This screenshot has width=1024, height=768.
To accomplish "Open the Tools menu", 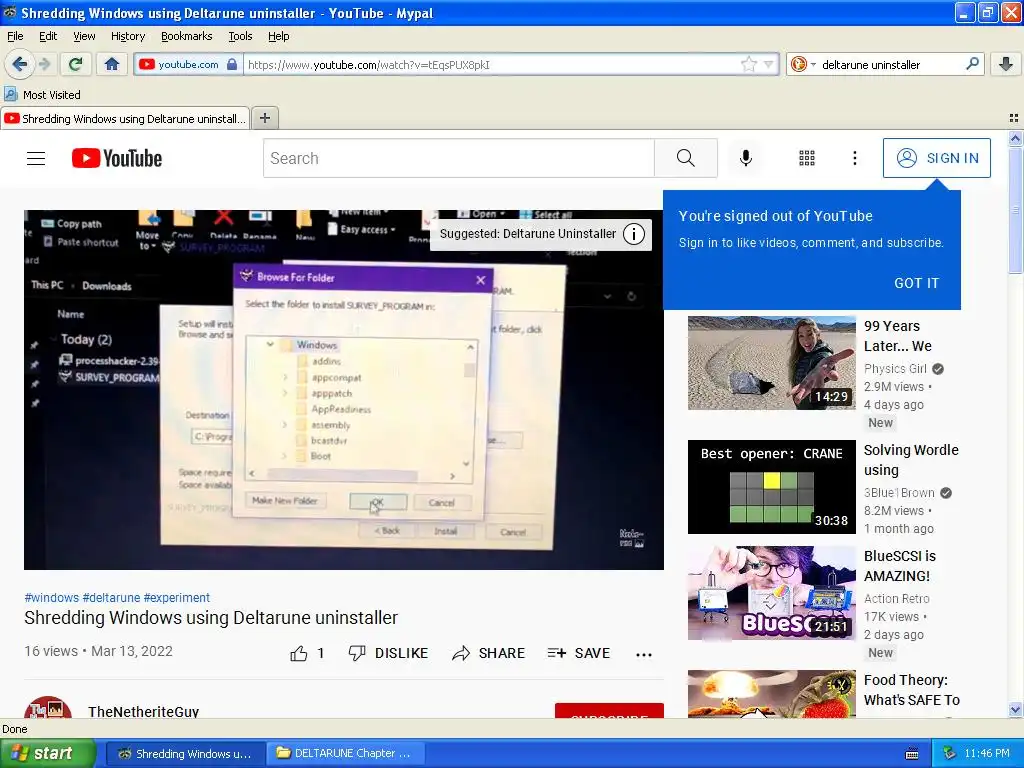I will point(240,36).
